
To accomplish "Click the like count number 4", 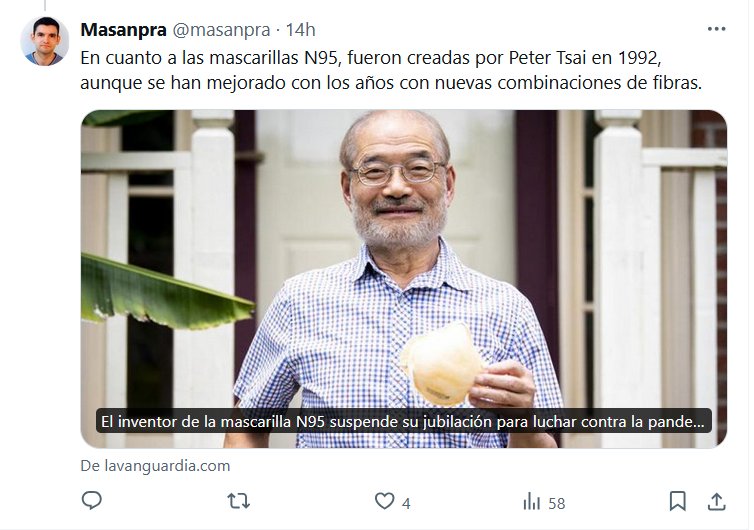I will (406, 504).
